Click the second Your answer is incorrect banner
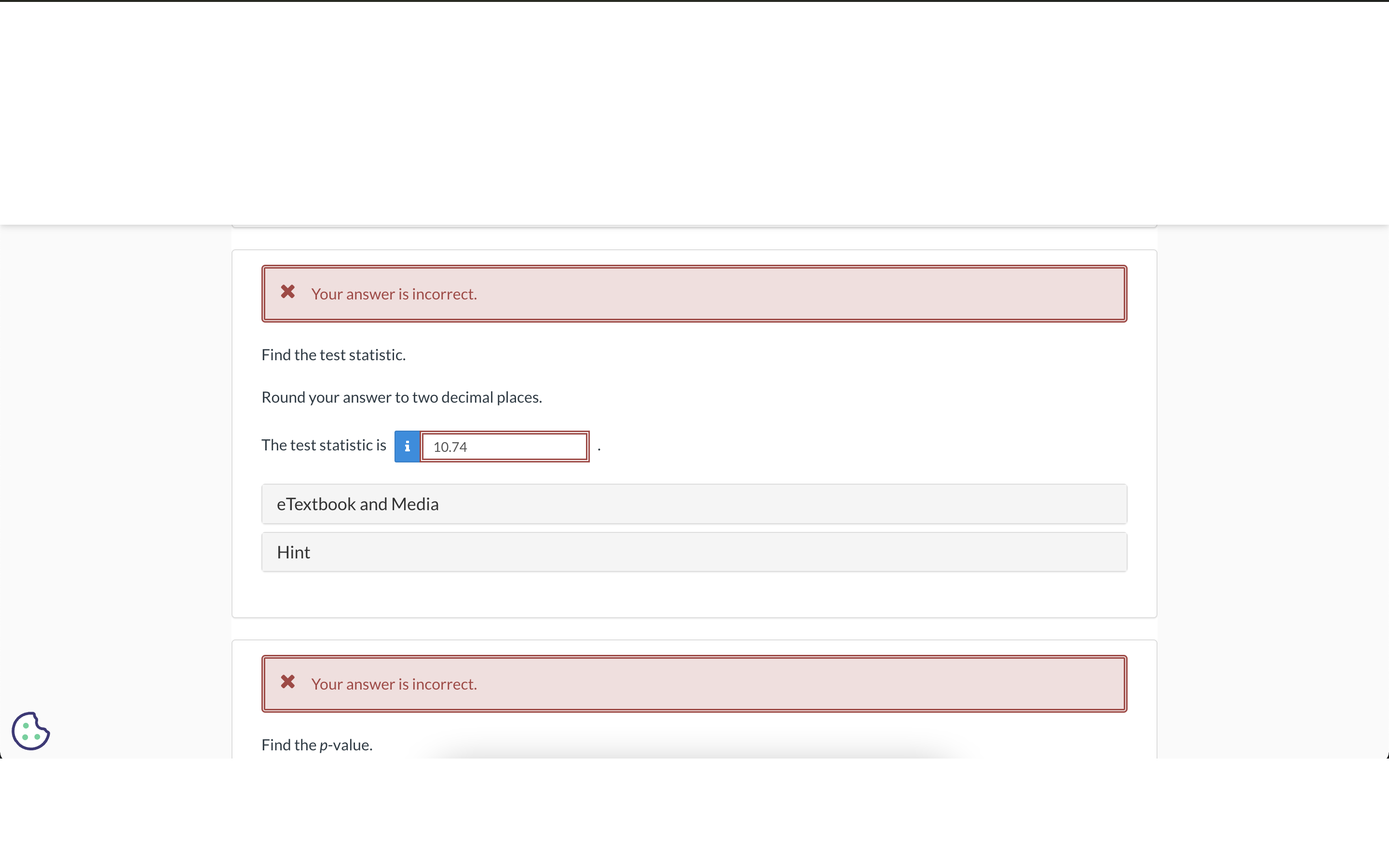 694,683
